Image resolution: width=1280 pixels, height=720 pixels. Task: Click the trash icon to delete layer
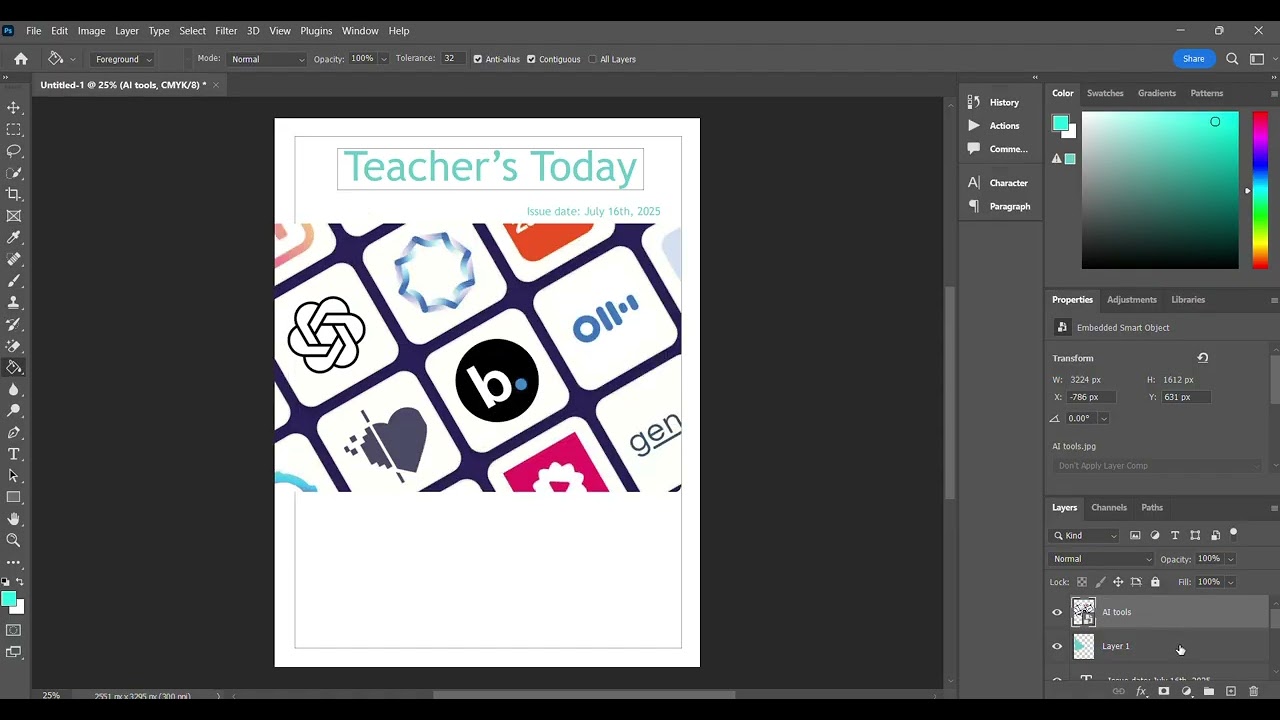(x=1253, y=691)
